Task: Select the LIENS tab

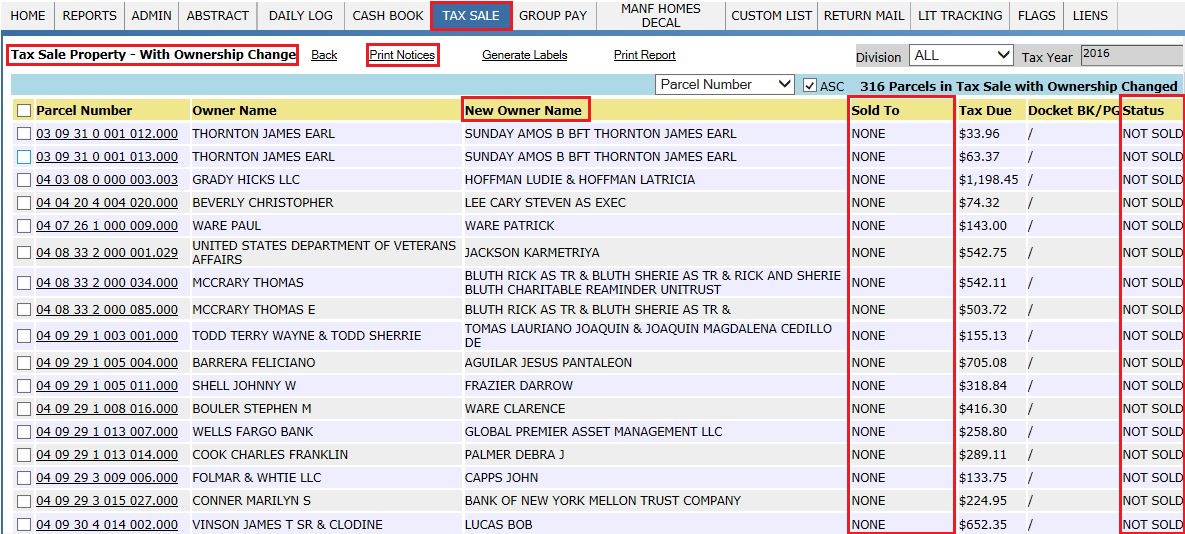Action: click(1089, 16)
